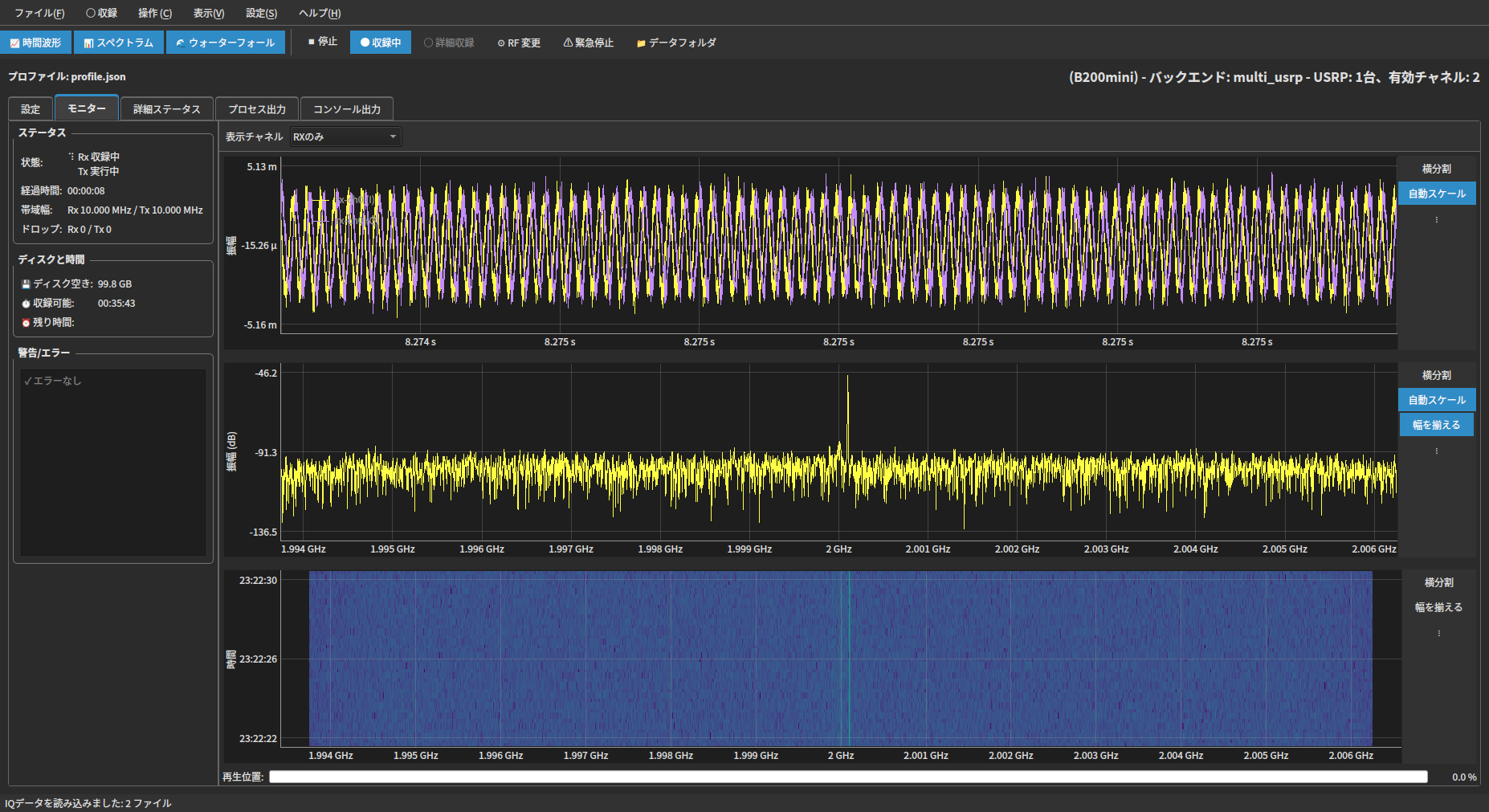Click the 停止 stop button
This screenshot has height=812, width=1489.
pos(323,42)
